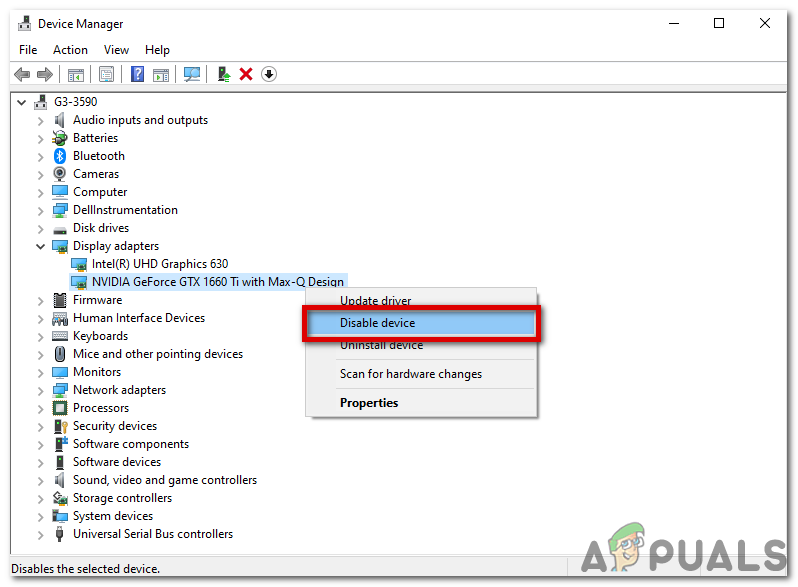
Task: Click Scan for hardware changes monitor icon
Action: [192, 74]
